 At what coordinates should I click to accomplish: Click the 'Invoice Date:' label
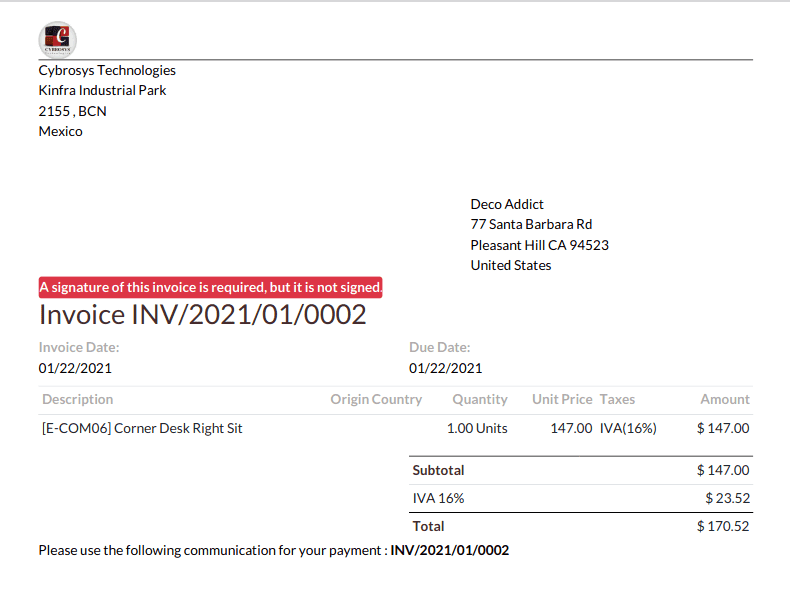pos(79,347)
